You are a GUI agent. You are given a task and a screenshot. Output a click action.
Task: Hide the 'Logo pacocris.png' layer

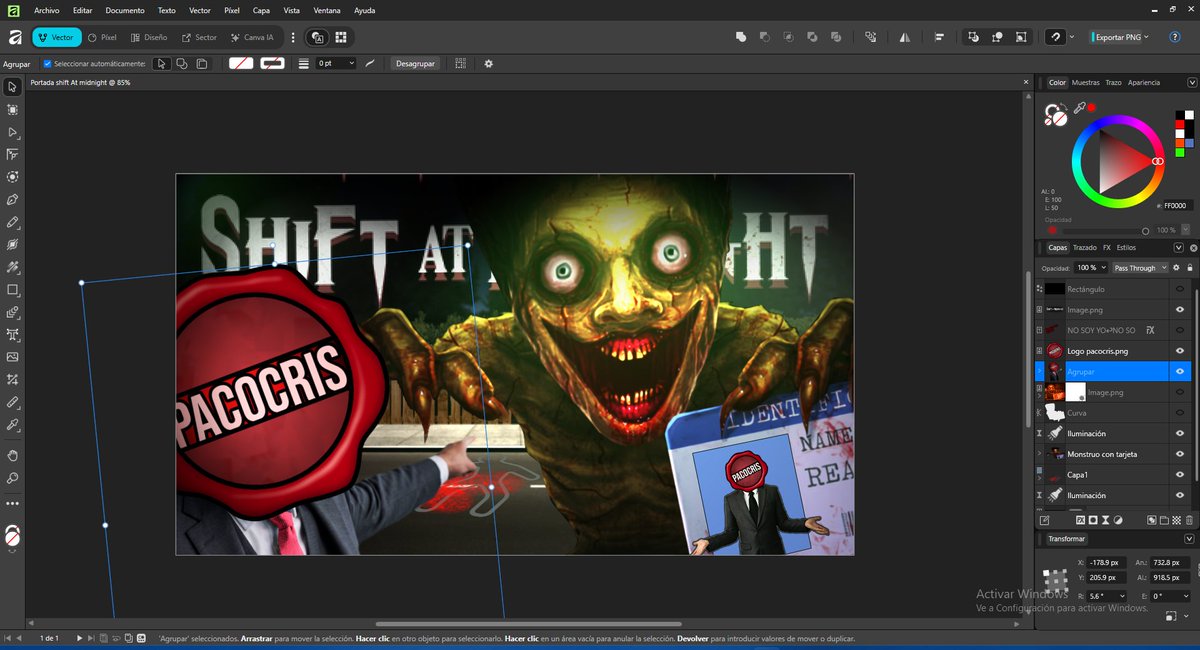[x=1180, y=351]
